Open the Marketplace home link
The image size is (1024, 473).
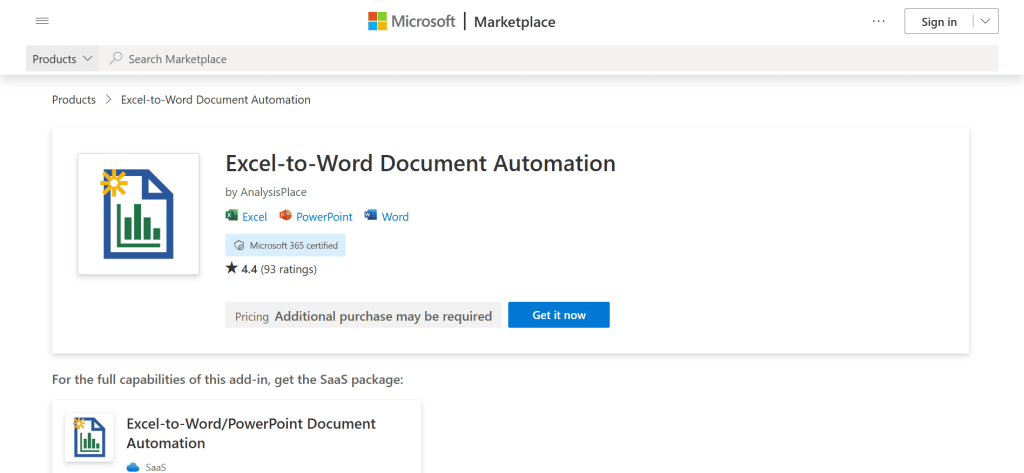coord(514,22)
